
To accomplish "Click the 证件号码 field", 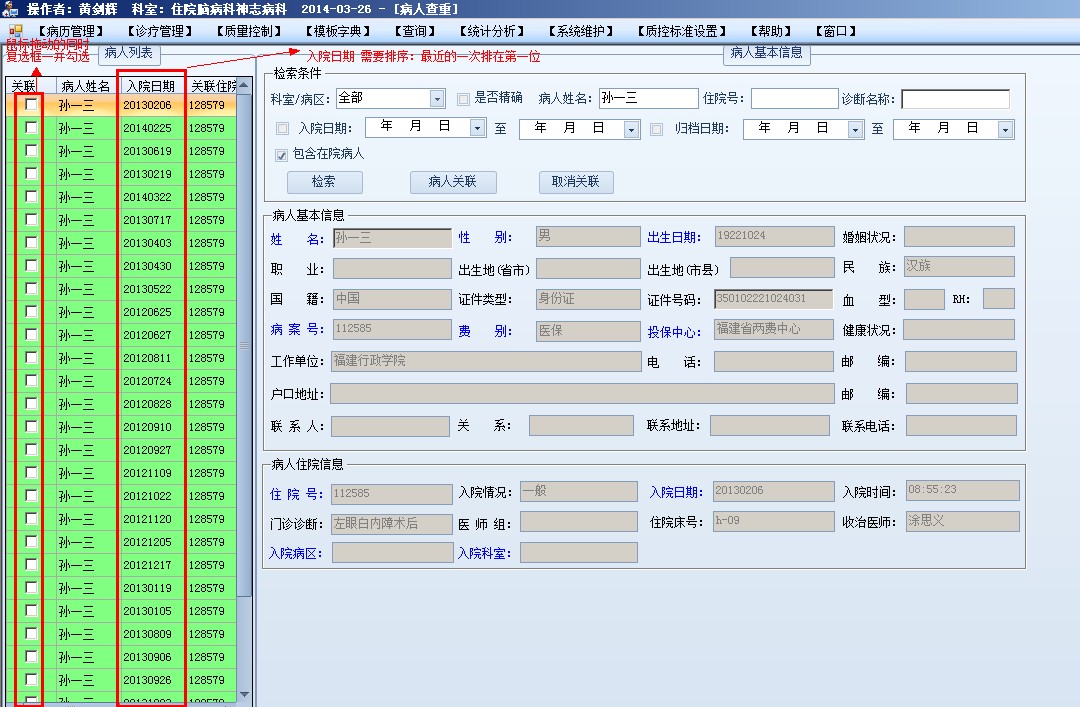I will (x=773, y=298).
